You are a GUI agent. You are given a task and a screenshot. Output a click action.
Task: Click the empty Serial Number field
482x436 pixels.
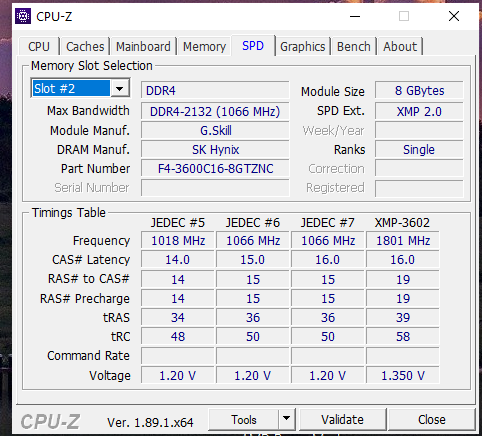[215, 188]
